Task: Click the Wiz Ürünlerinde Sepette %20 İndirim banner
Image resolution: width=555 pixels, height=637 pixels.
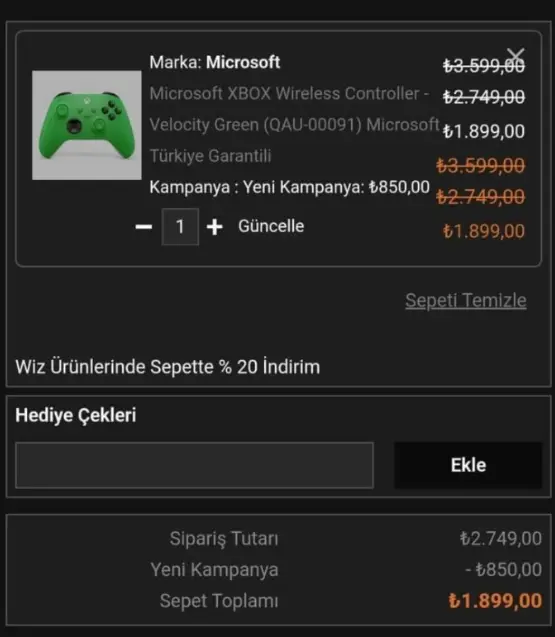Action: (x=168, y=367)
